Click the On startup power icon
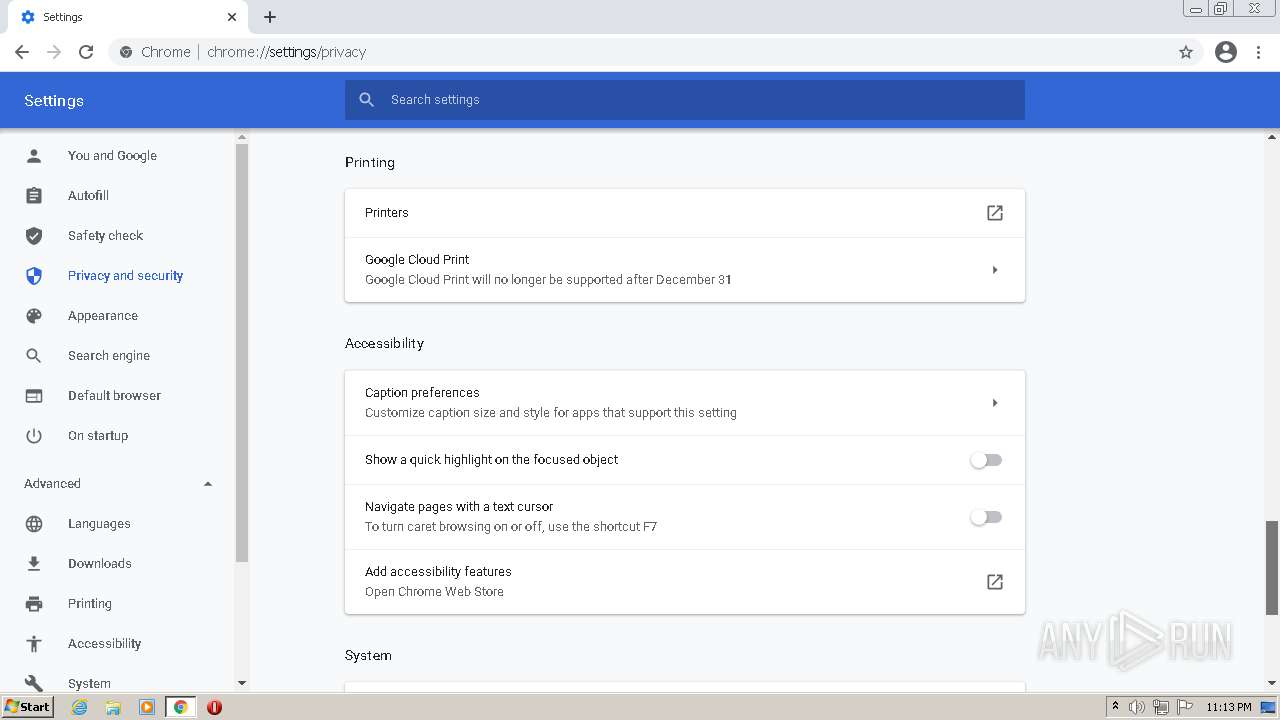This screenshot has height=720, width=1280. pos(34,435)
